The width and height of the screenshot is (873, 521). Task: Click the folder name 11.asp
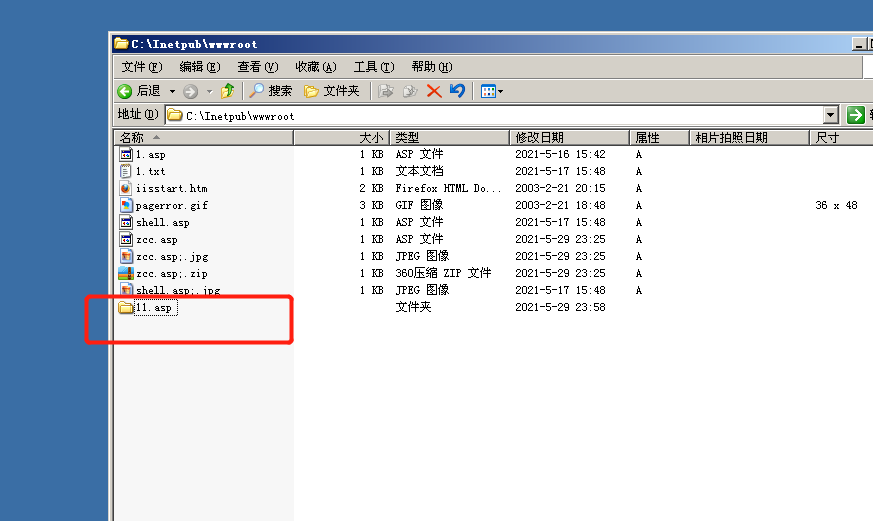pos(156,307)
